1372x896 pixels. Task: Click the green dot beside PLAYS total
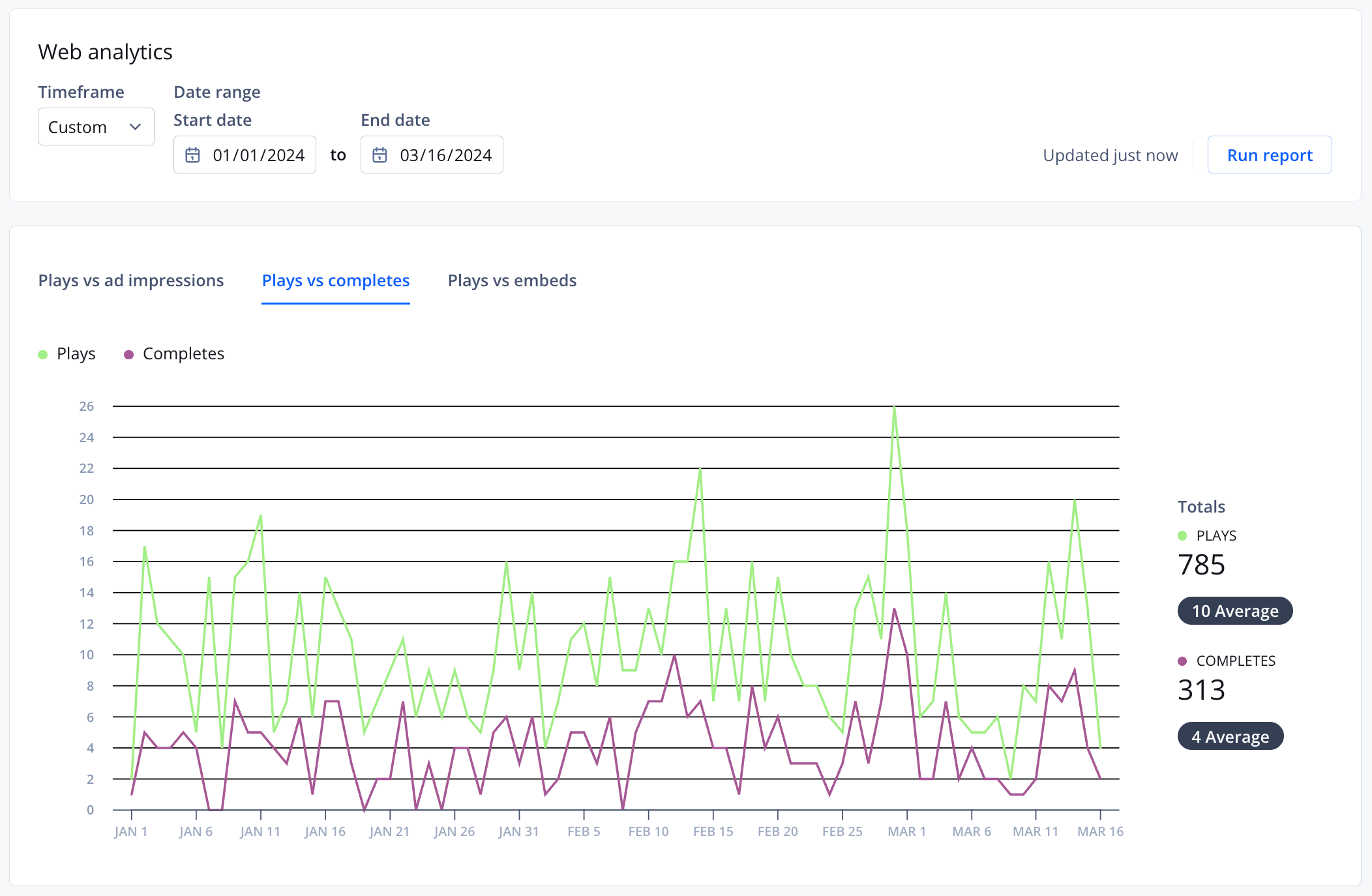[x=1182, y=536]
